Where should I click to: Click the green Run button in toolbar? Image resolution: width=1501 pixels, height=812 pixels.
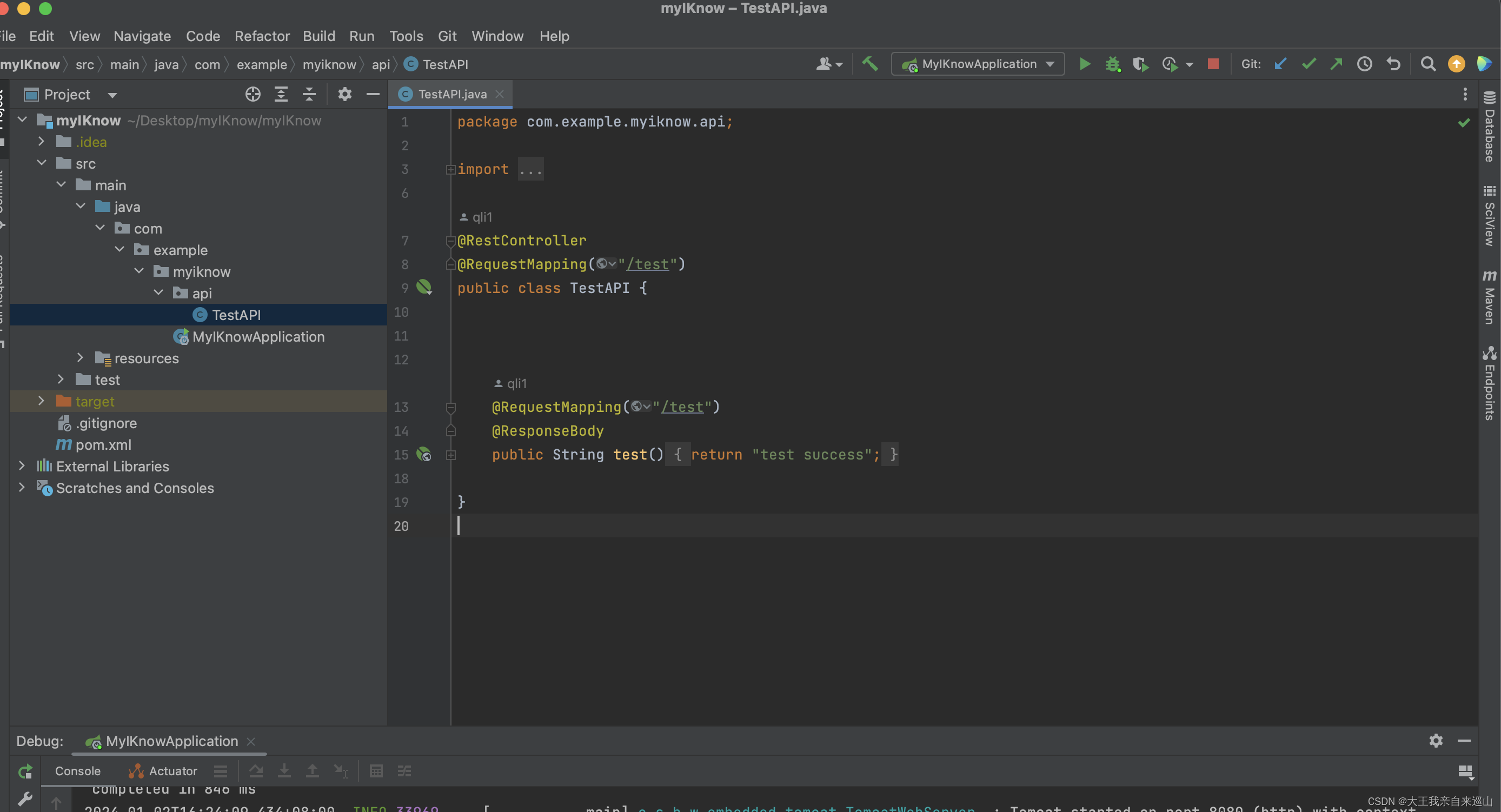point(1084,64)
